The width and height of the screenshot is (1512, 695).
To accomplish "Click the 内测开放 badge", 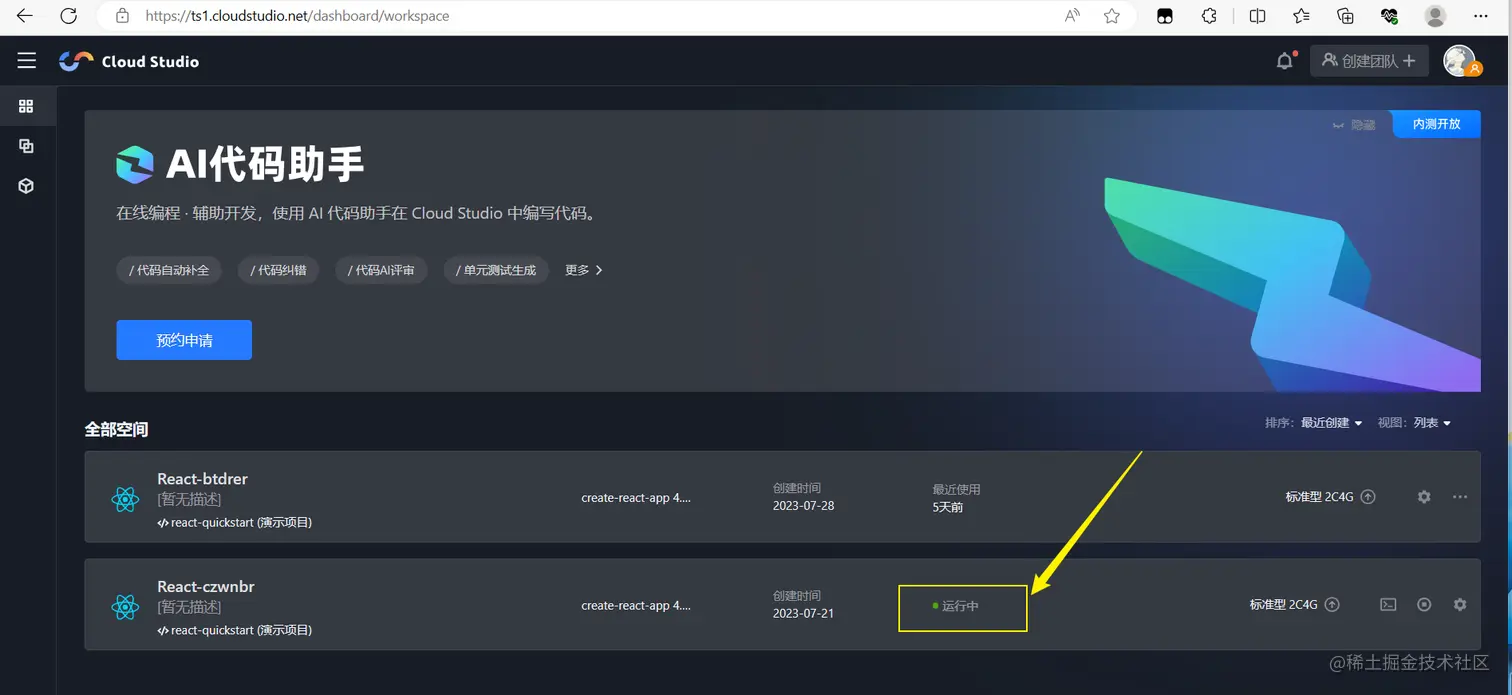I will click(x=1437, y=124).
